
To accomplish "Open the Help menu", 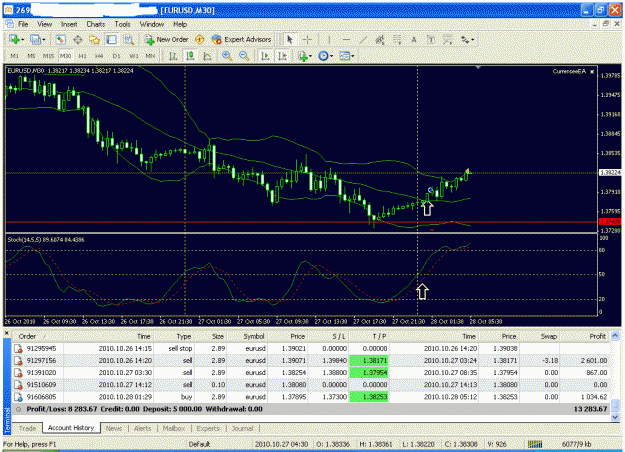I will pos(180,24).
